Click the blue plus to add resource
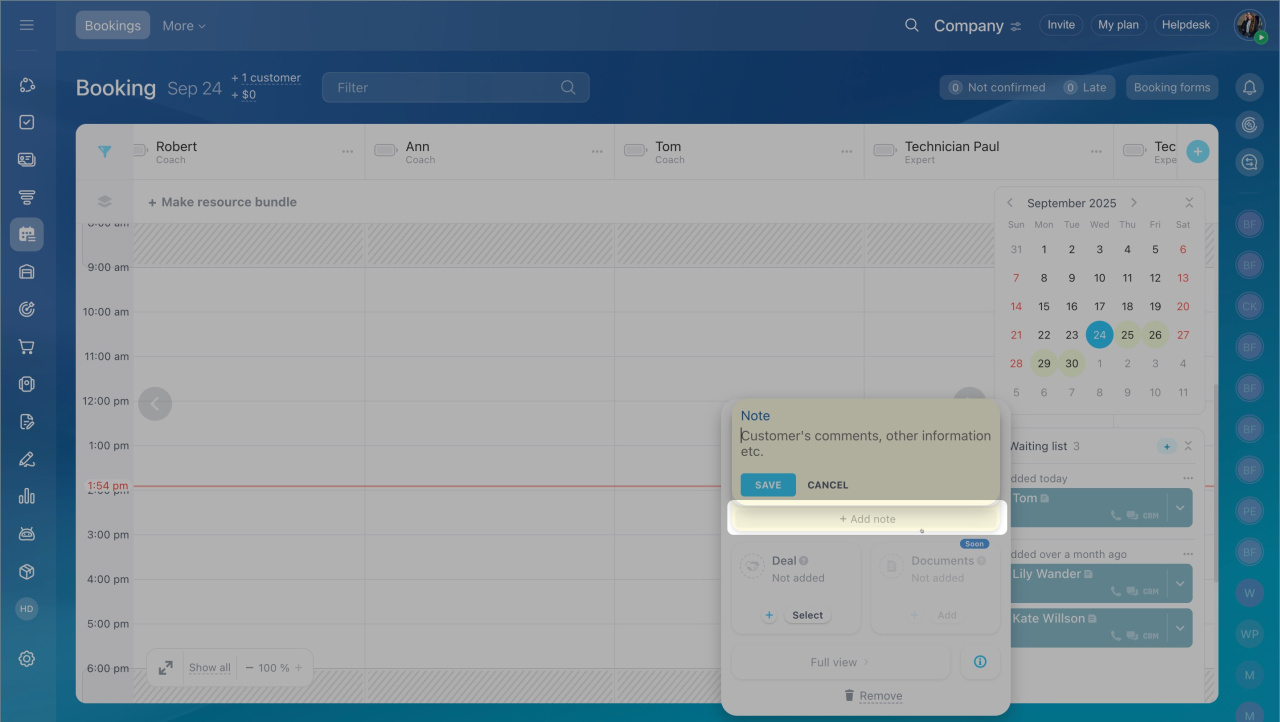The height and width of the screenshot is (722, 1280). [1197, 152]
